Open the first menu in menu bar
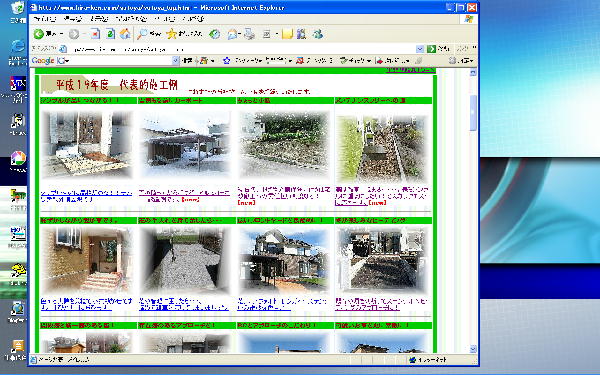This screenshot has width=600, height=375. pos(45,19)
